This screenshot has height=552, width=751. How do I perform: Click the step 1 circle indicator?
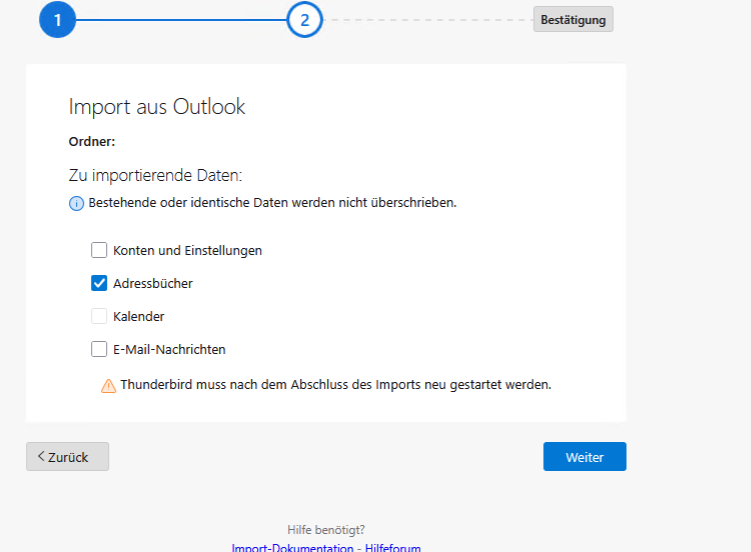click(x=58, y=19)
